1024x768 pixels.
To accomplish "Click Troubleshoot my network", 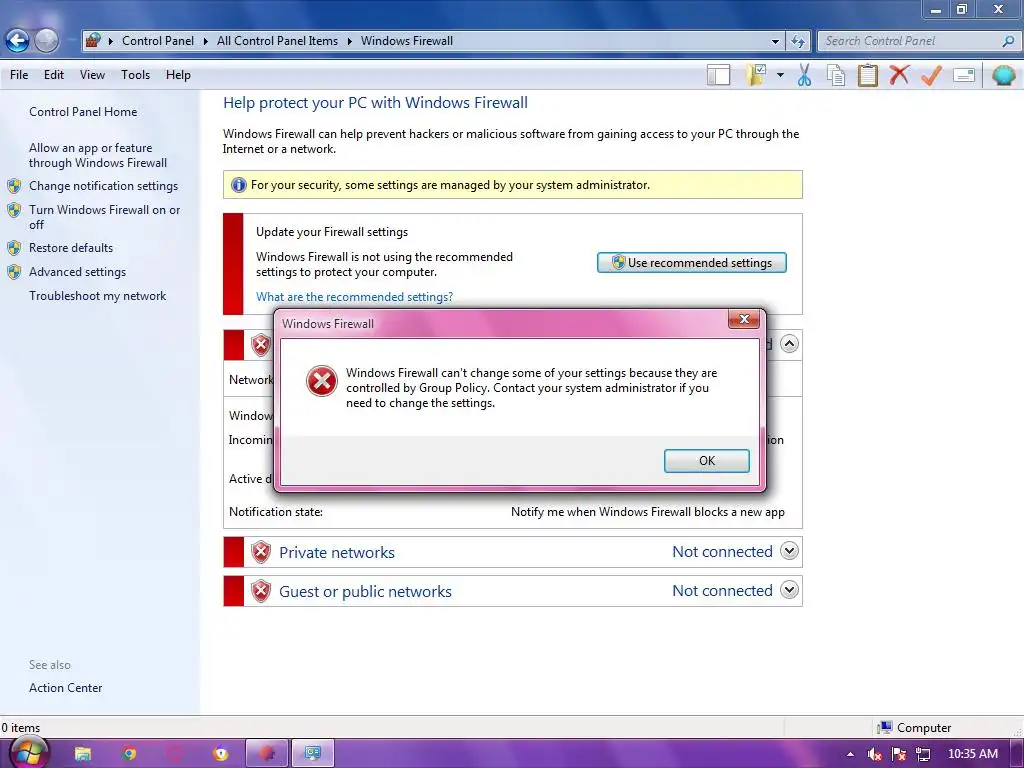I will coord(97,296).
